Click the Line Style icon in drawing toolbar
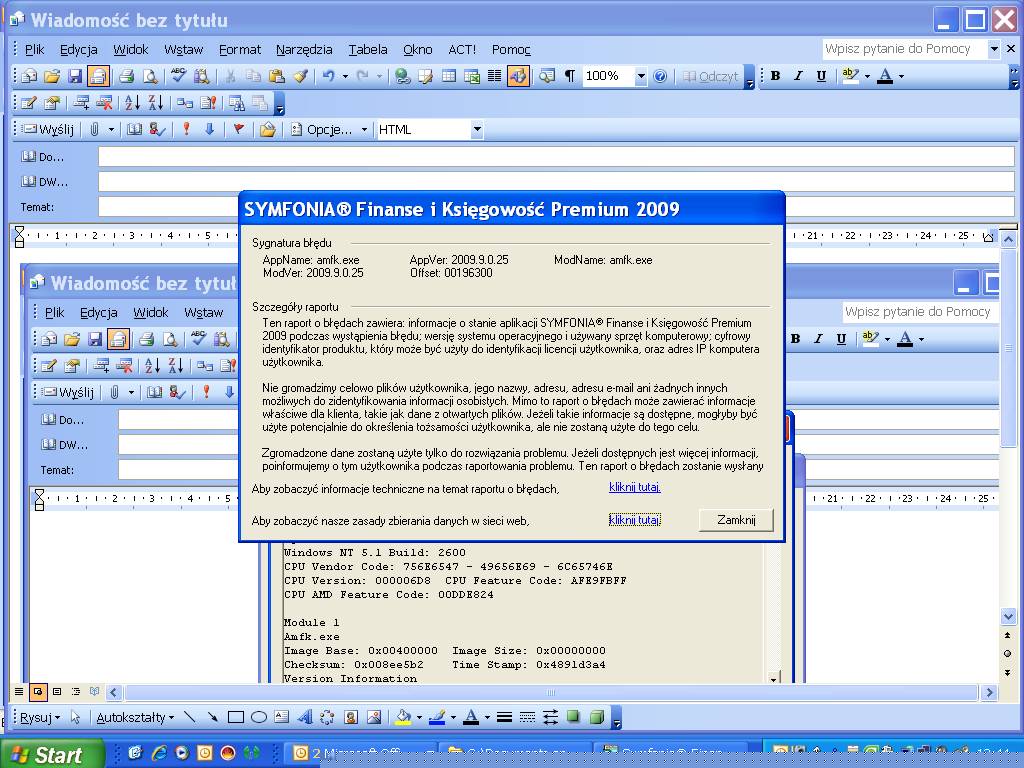The width and height of the screenshot is (1024, 768). click(x=504, y=717)
